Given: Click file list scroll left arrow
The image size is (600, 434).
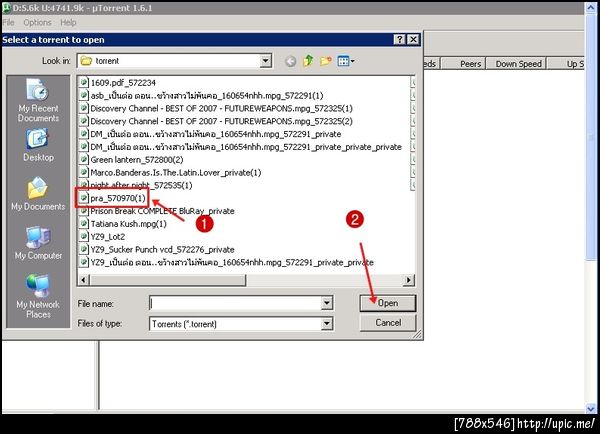Looking at the screenshot, I should [x=84, y=280].
